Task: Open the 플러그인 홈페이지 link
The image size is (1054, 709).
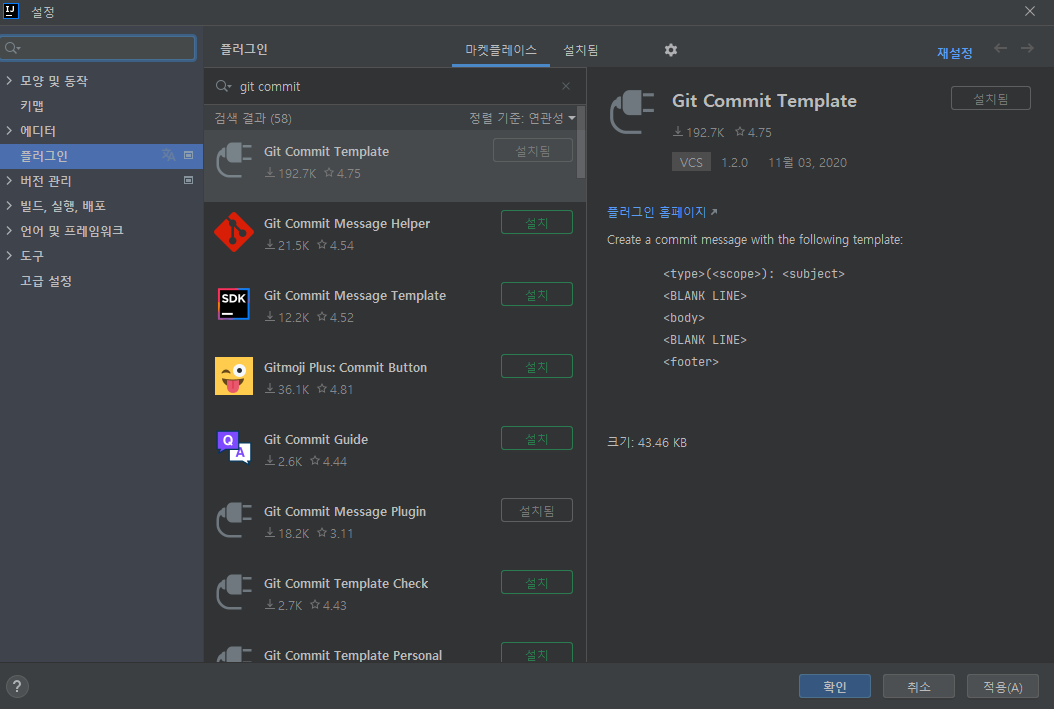Action: coord(661,212)
